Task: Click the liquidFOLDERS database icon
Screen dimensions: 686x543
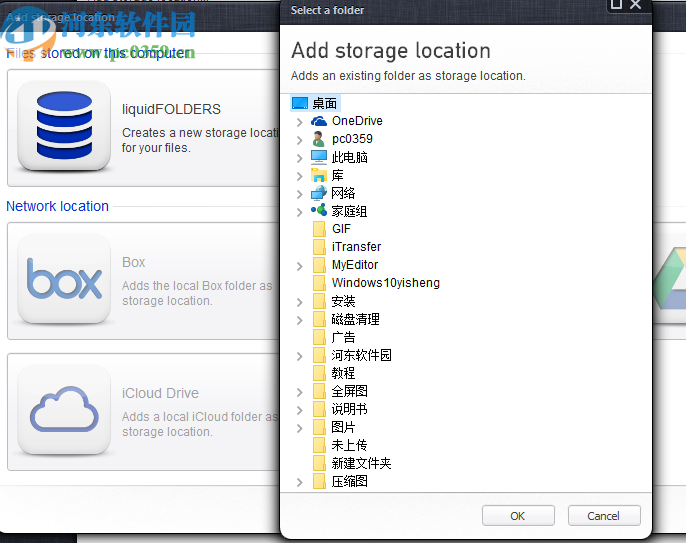Action: click(x=64, y=126)
